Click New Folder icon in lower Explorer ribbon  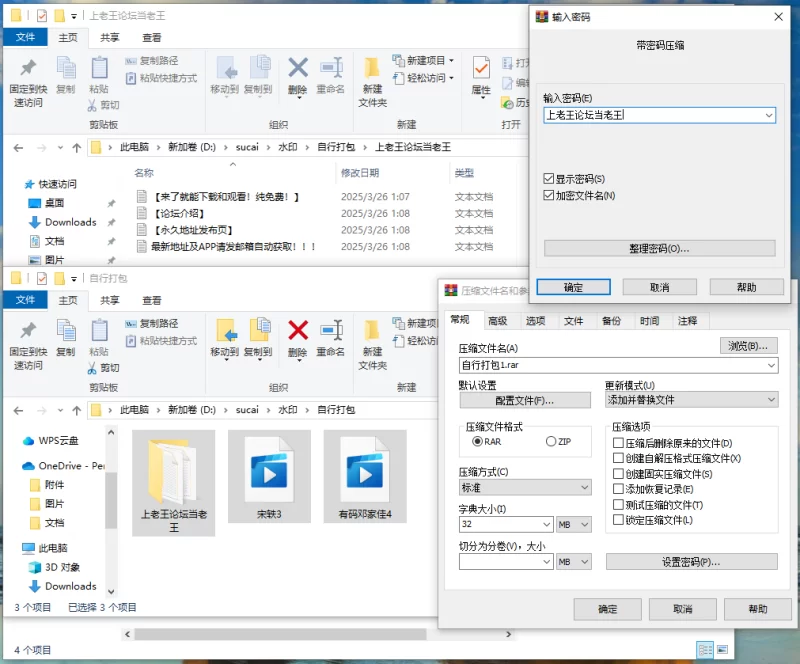[372, 331]
